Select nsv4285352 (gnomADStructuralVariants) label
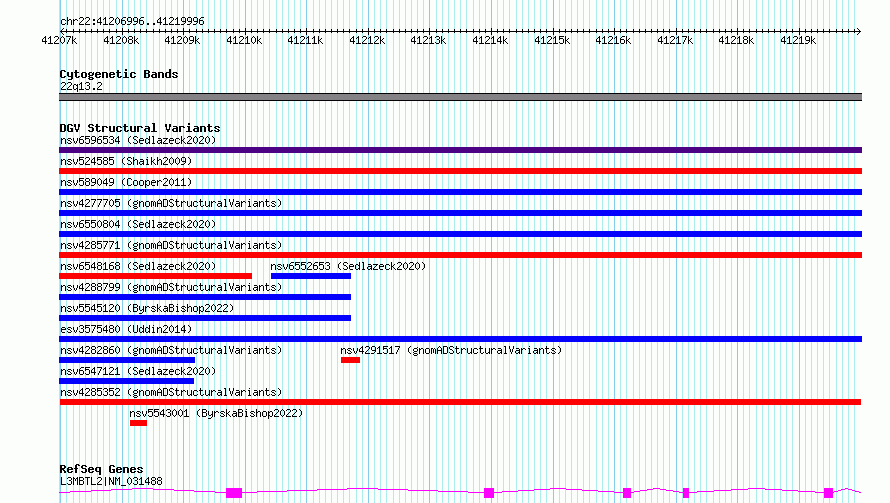Screen dimensions: 890x503 coord(171,392)
